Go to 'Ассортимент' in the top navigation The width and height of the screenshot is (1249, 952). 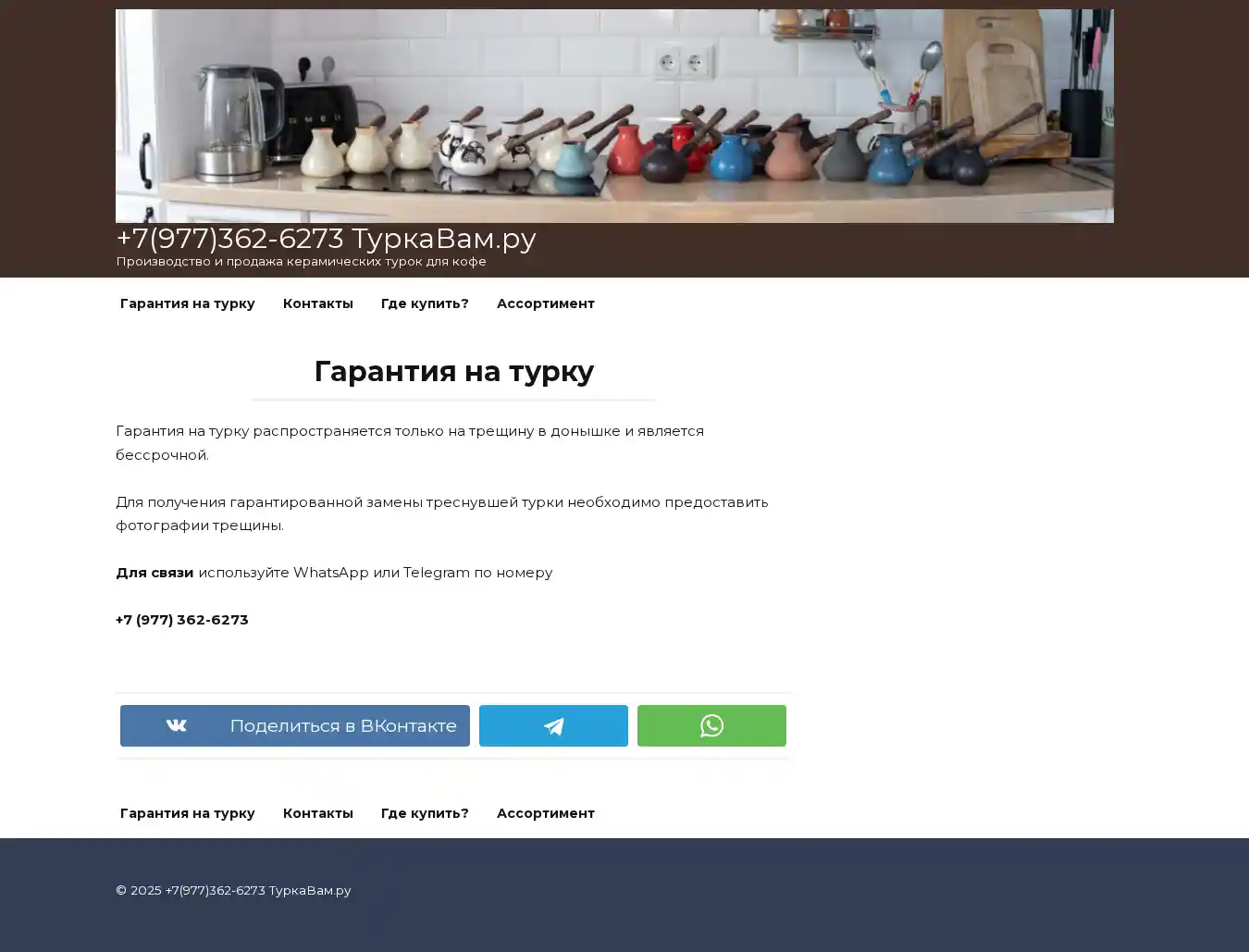point(545,303)
